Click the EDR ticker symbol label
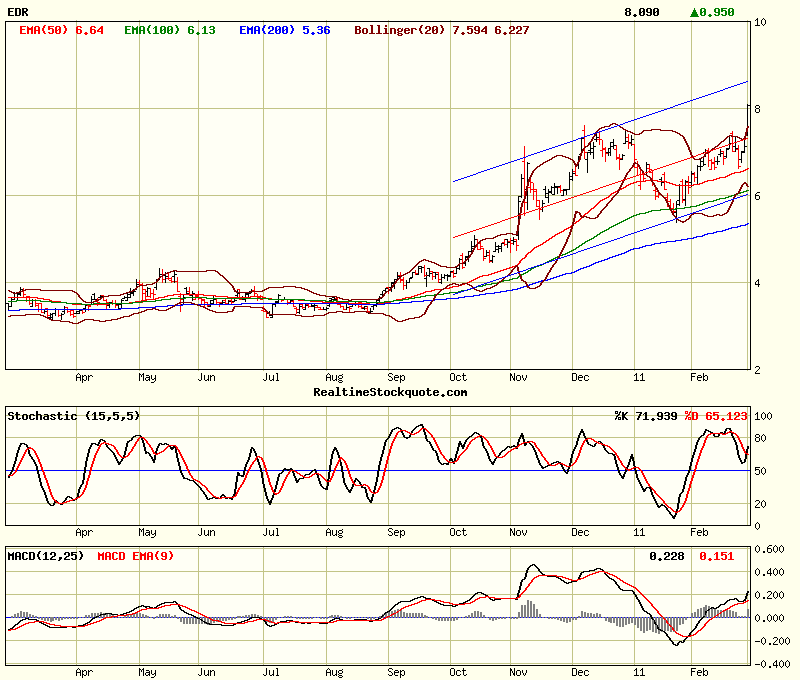The width and height of the screenshot is (800, 680). pos(18,12)
